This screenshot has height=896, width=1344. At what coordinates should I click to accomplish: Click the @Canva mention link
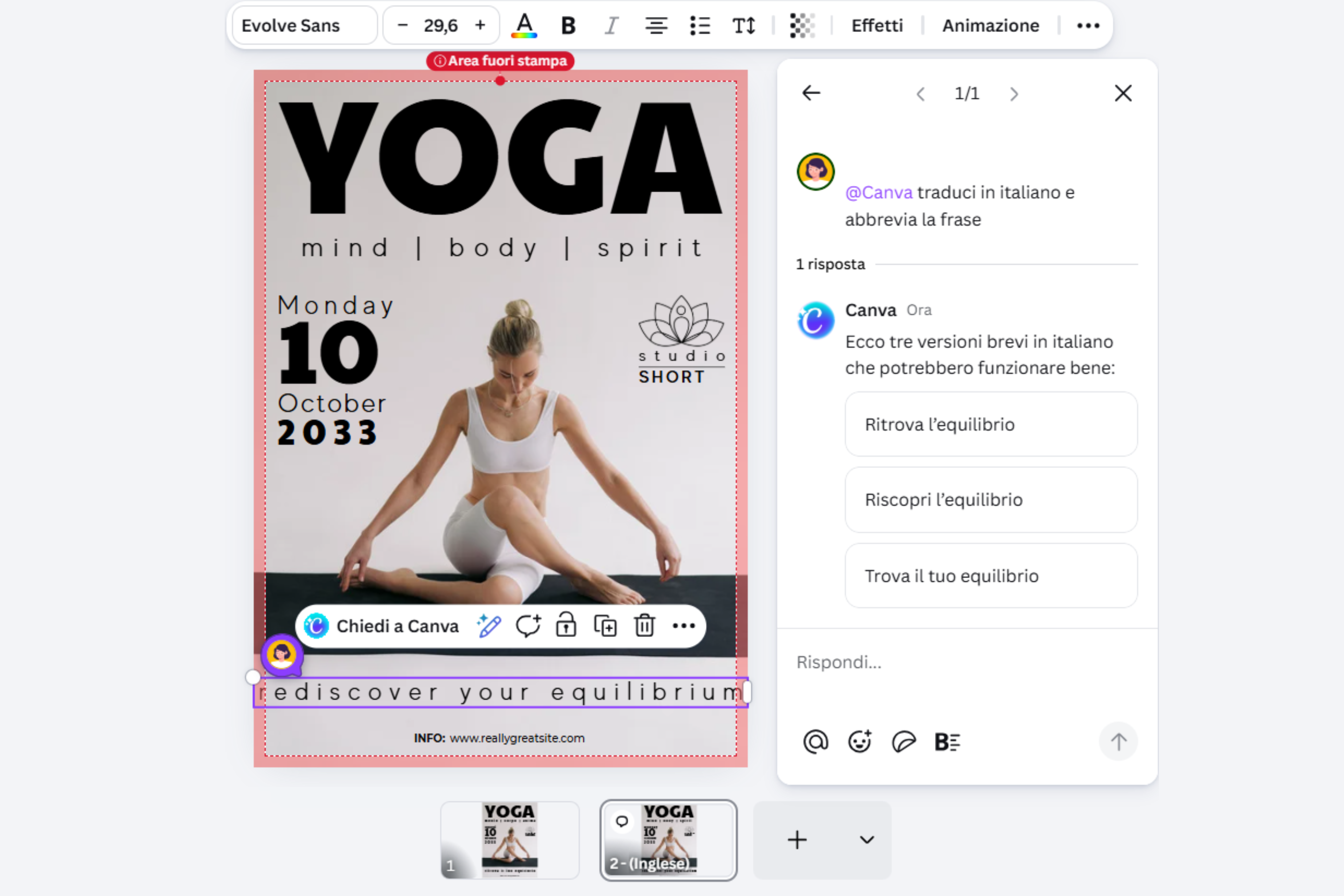878,193
